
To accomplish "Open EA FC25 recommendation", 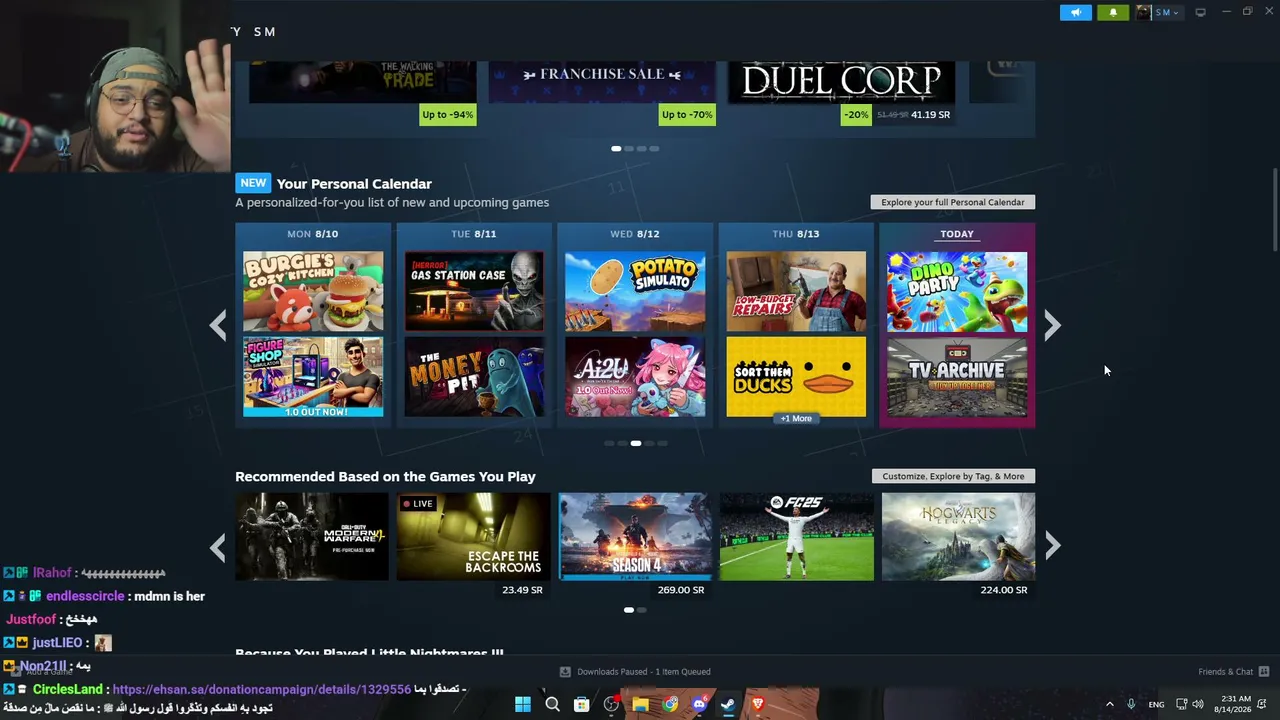I will pos(796,536).
